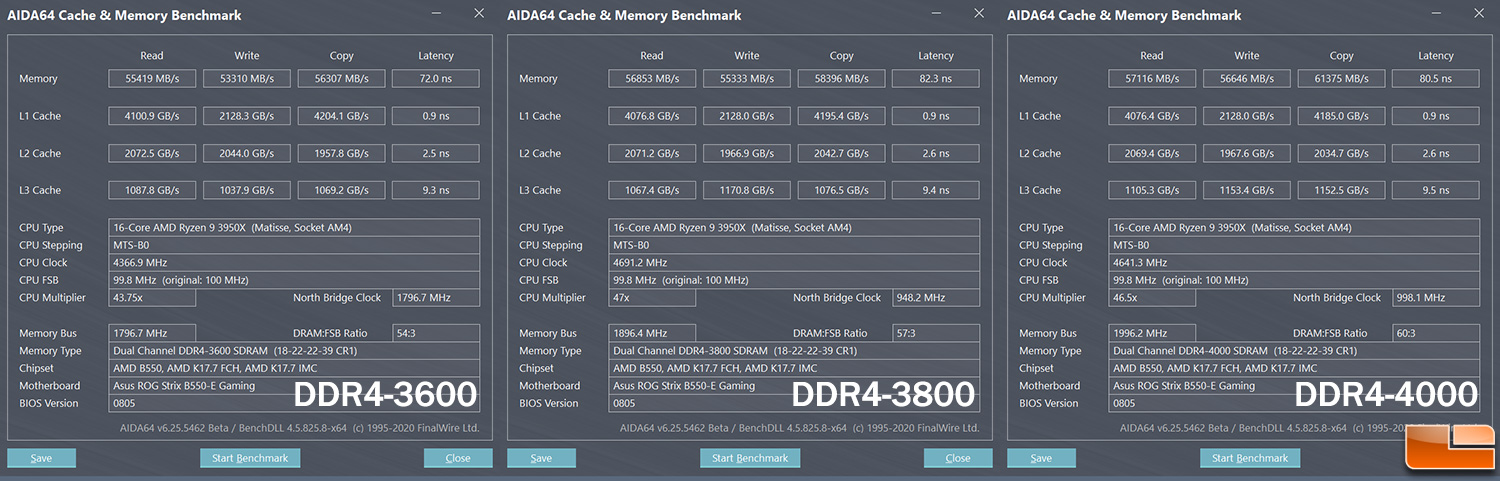Select the Memory Copy value 56307 MB/s
The width and height of the screenshot is (1500, 481).
point(341,78)
